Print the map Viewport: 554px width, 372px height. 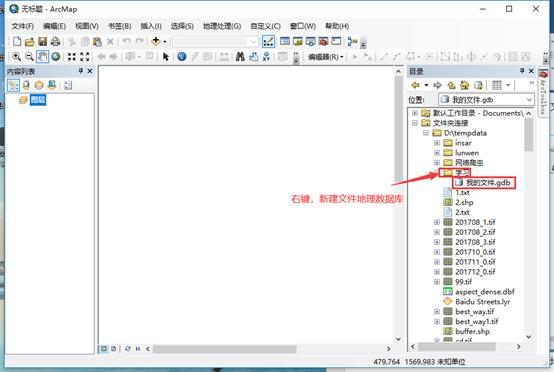[55, 42]
